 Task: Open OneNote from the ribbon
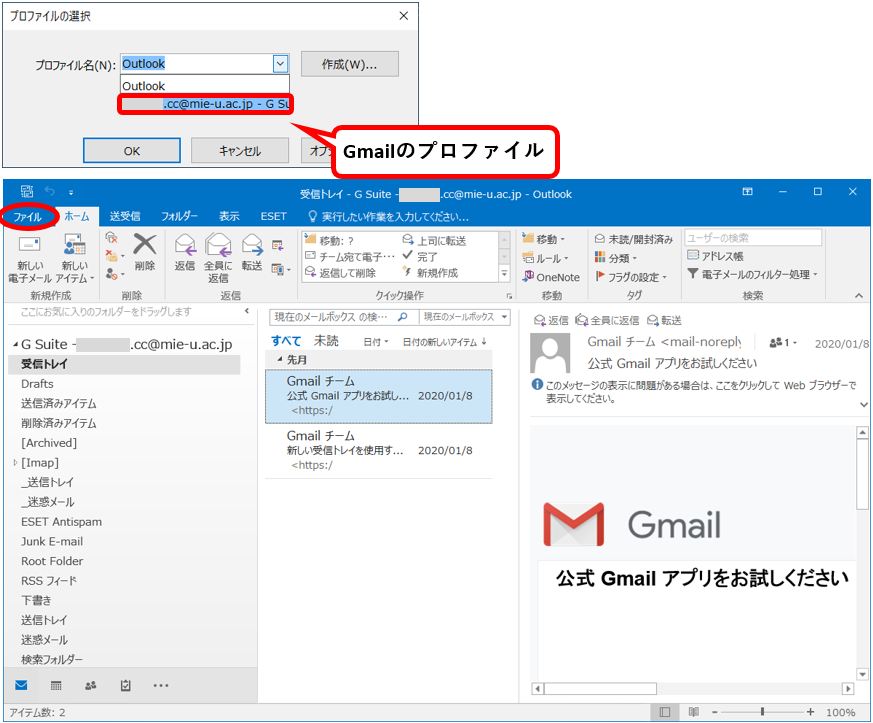coord(551,277)
